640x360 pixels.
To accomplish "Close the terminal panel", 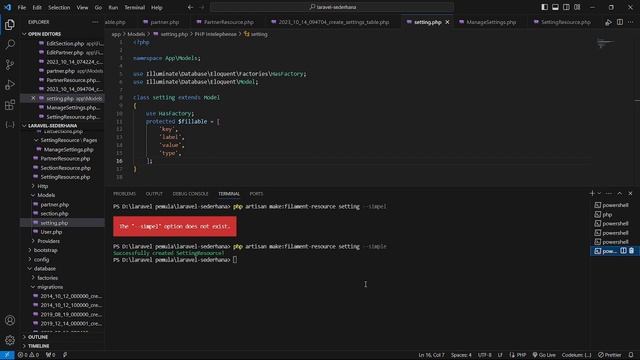I will click(x=630, y=193).
